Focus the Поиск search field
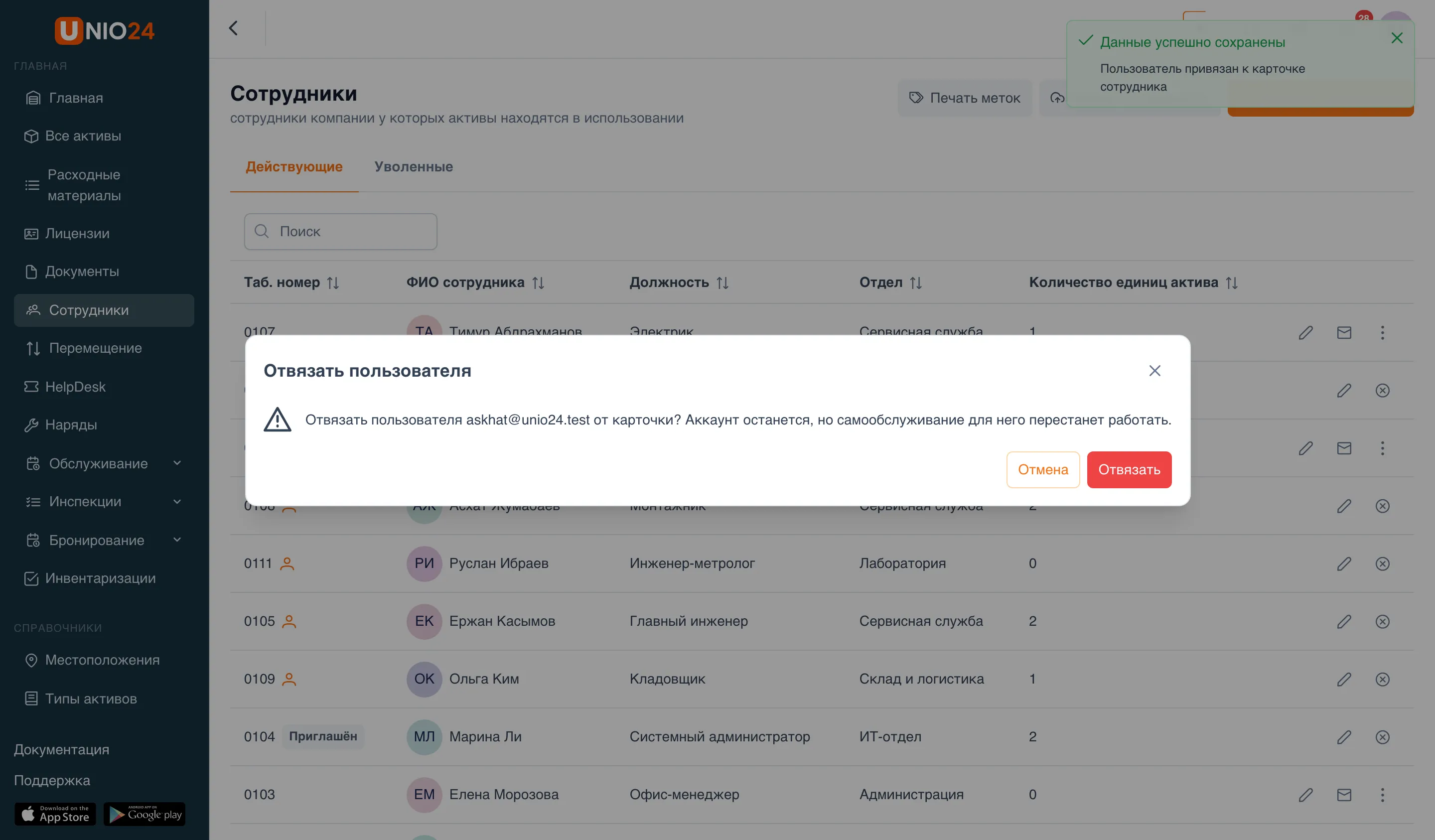This screenshot has height=840, width=1435. tap(340, 231)
